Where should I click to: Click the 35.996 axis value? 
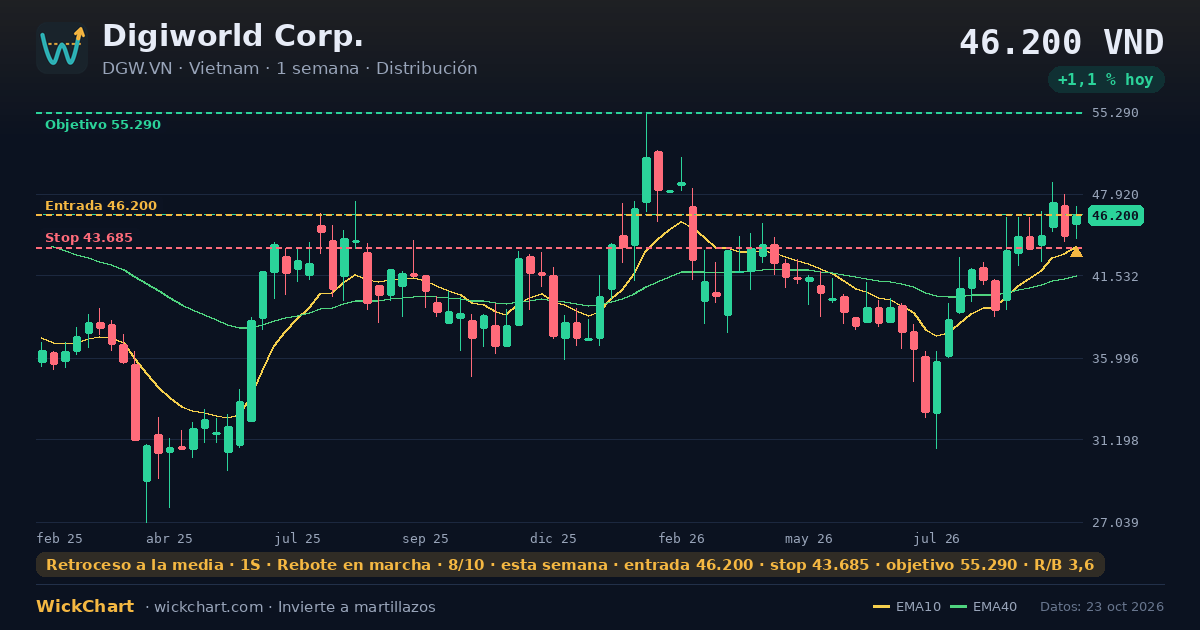pyautogui.click(x=1115, y=359)
